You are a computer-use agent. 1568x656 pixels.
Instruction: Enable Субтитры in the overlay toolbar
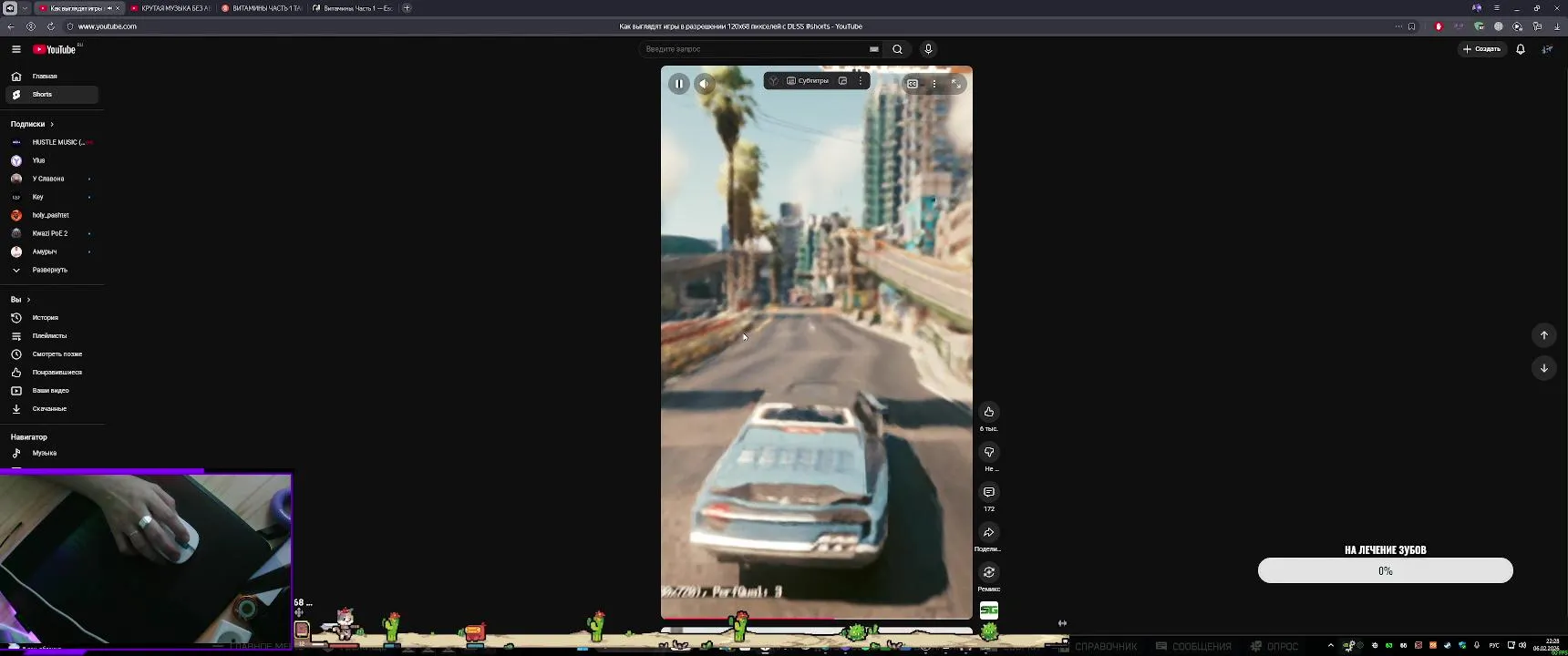tap(808, 81)
